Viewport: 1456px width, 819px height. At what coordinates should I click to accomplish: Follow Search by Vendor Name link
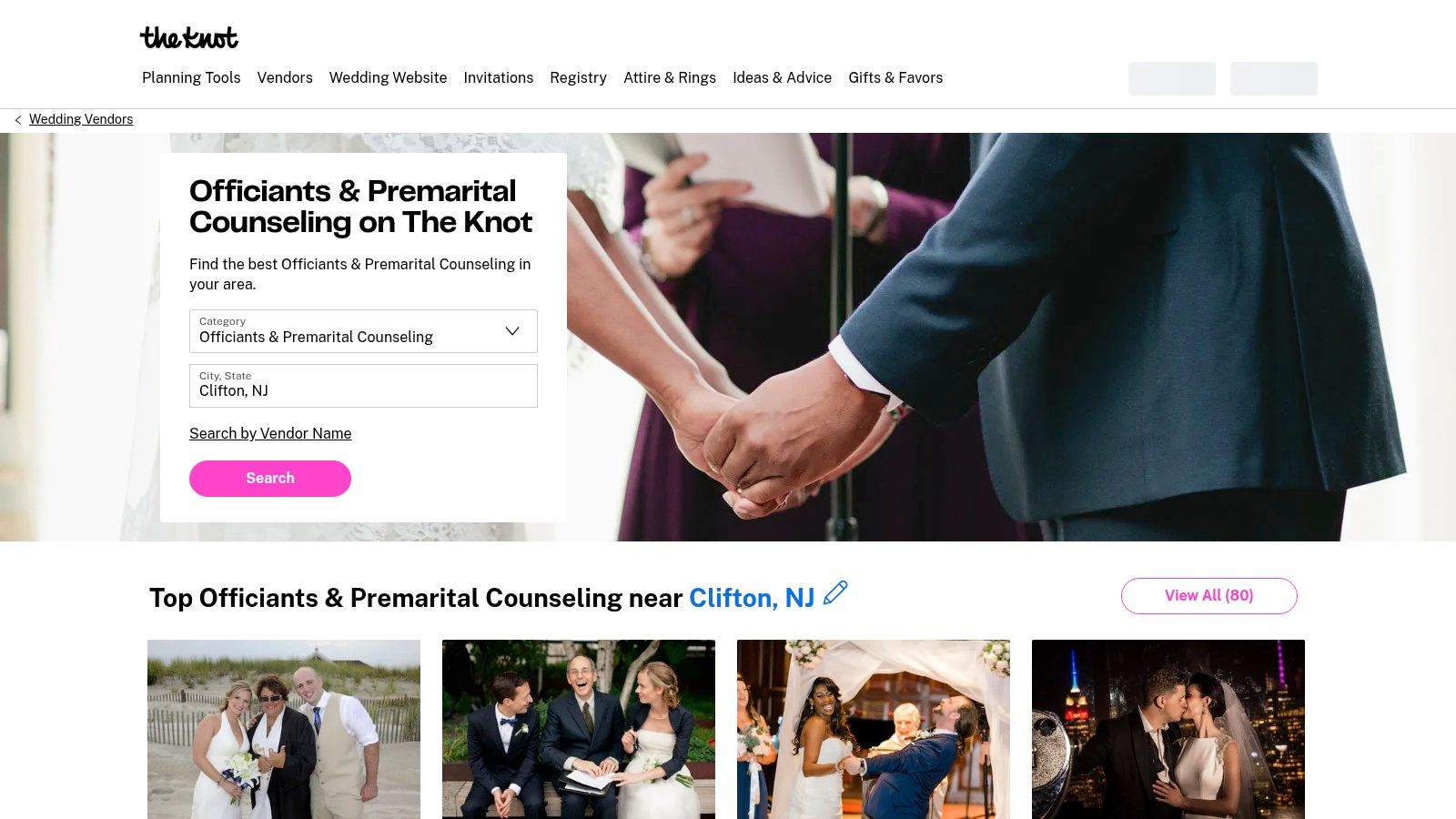[270, 434]
